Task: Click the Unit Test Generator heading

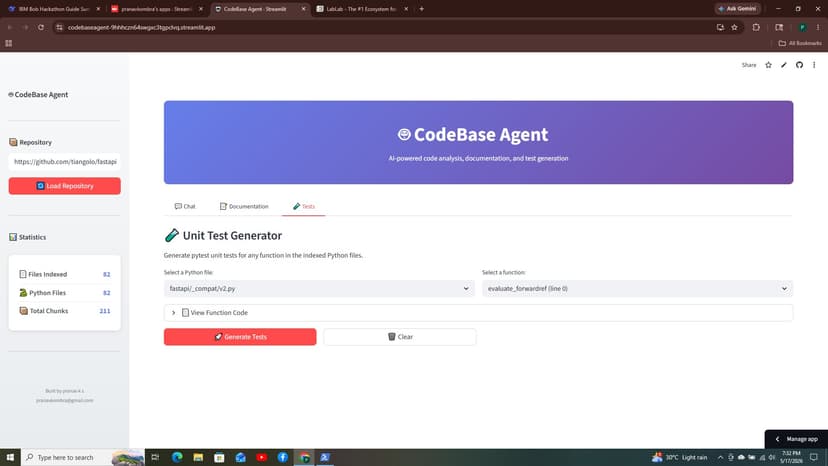Action: tap(223, 236)
